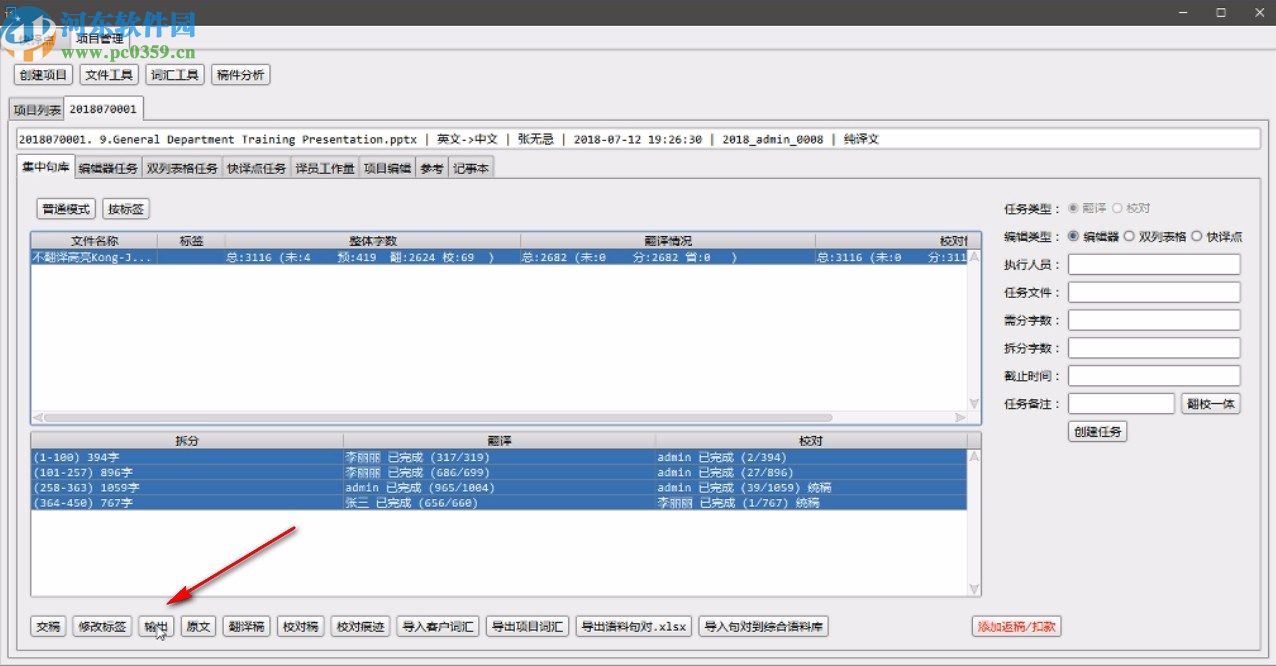Click the 翻译稿 button
The width and height of the screenshot is (1276, 666).
[x=246, y=627]
